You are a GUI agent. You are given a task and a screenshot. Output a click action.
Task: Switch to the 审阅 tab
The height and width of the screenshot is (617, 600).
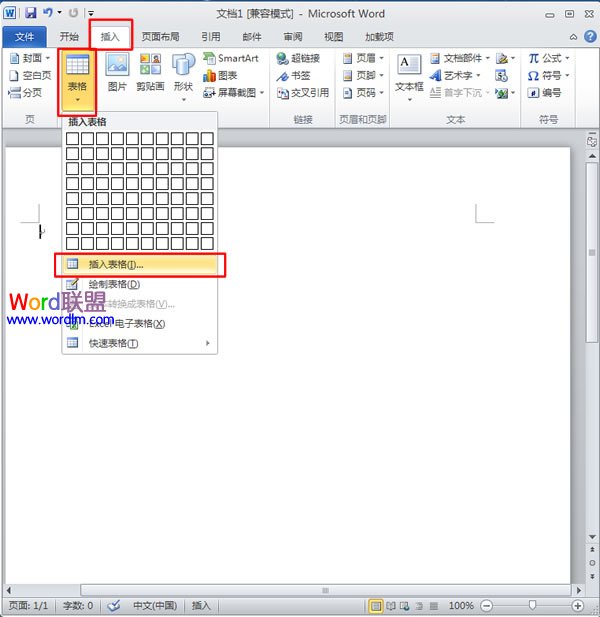coord(293,37)
